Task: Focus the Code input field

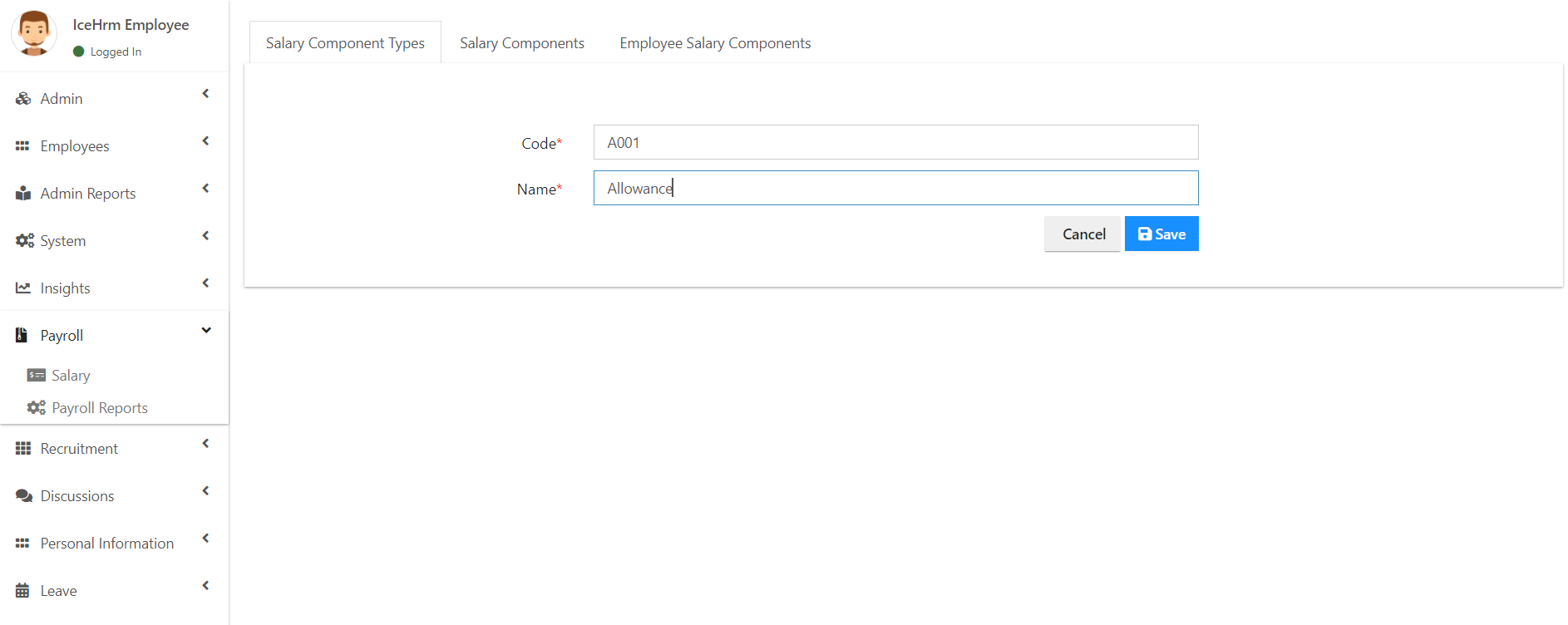Action: coord(896,142)
